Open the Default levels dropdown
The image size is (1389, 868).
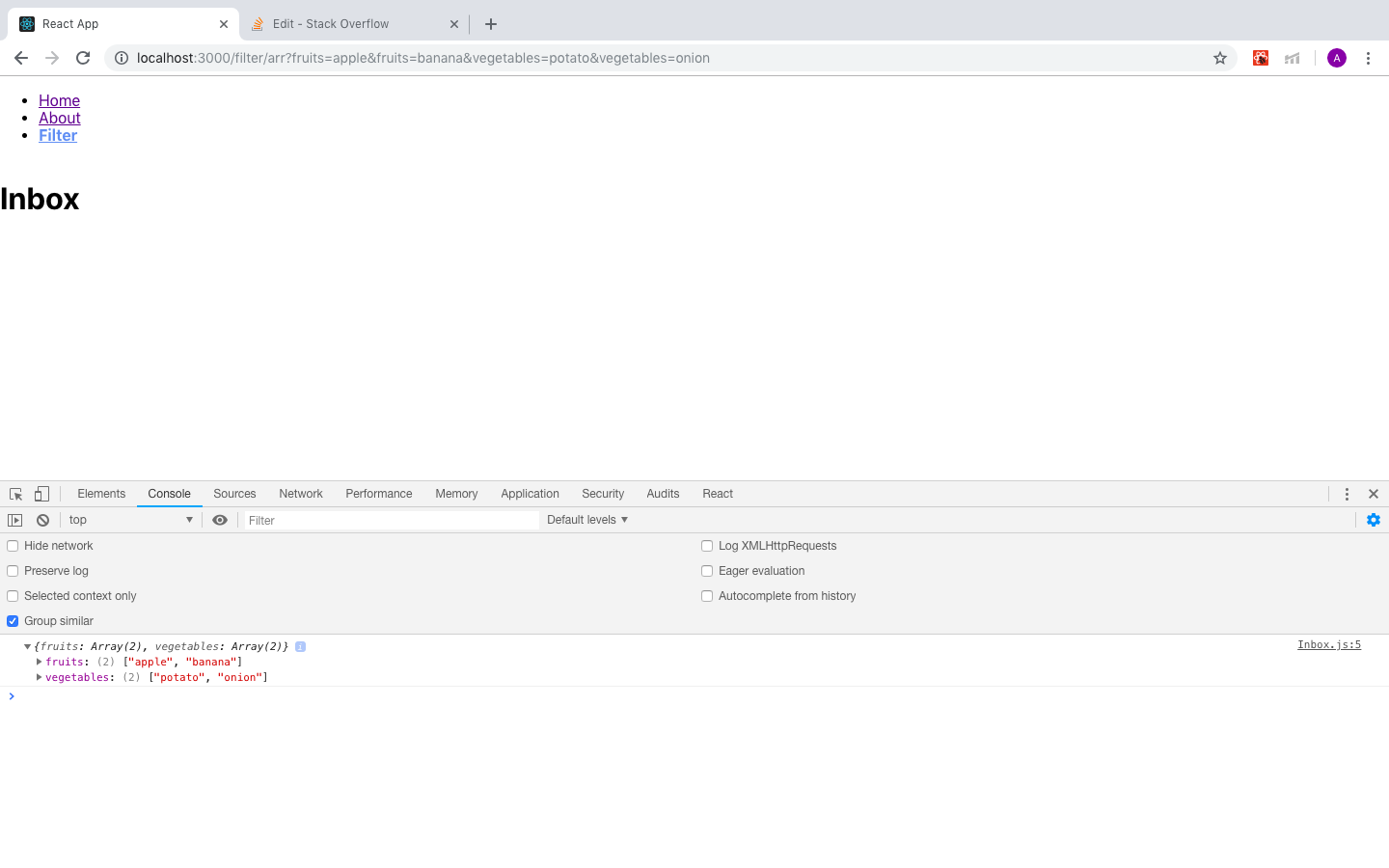[x=587, y=520]
